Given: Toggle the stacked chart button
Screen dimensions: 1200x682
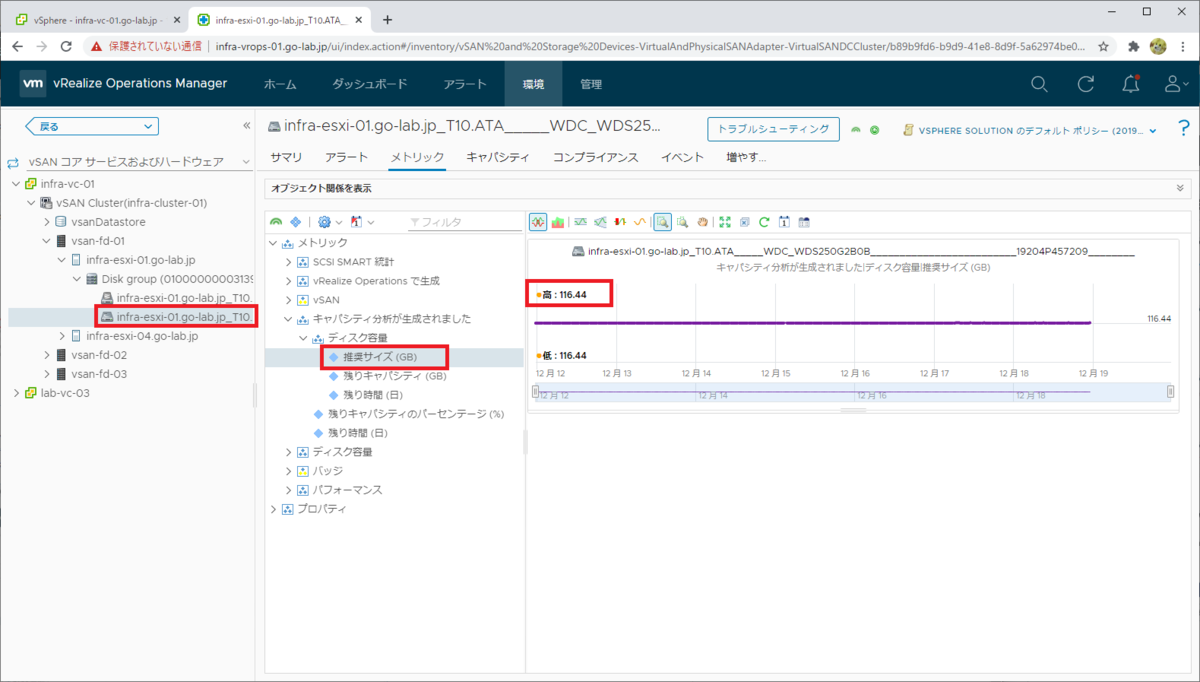Looking at the screenshot, I should pos(558,221).
